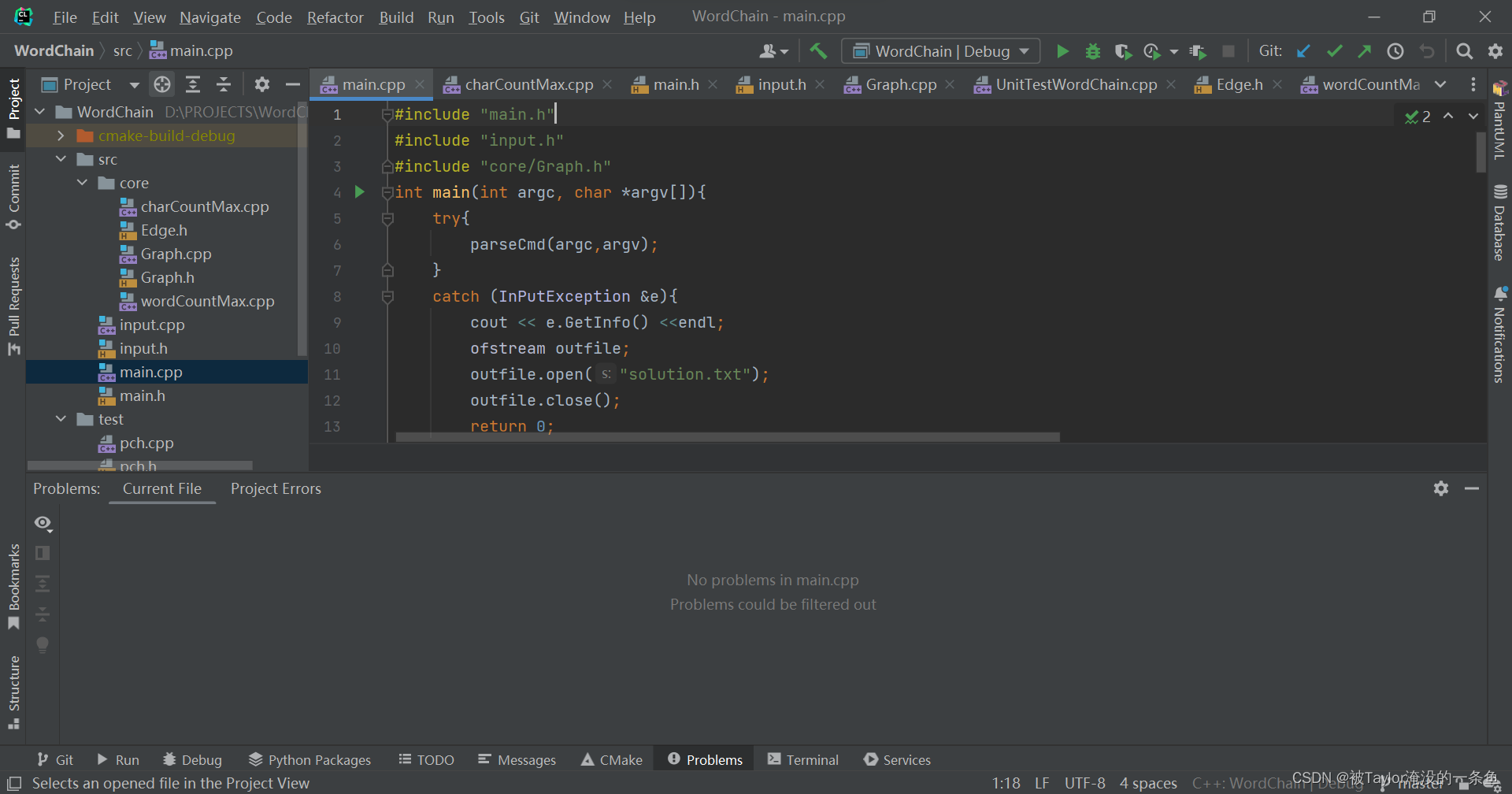Open the TODO tool window

(x=426, y=759)
